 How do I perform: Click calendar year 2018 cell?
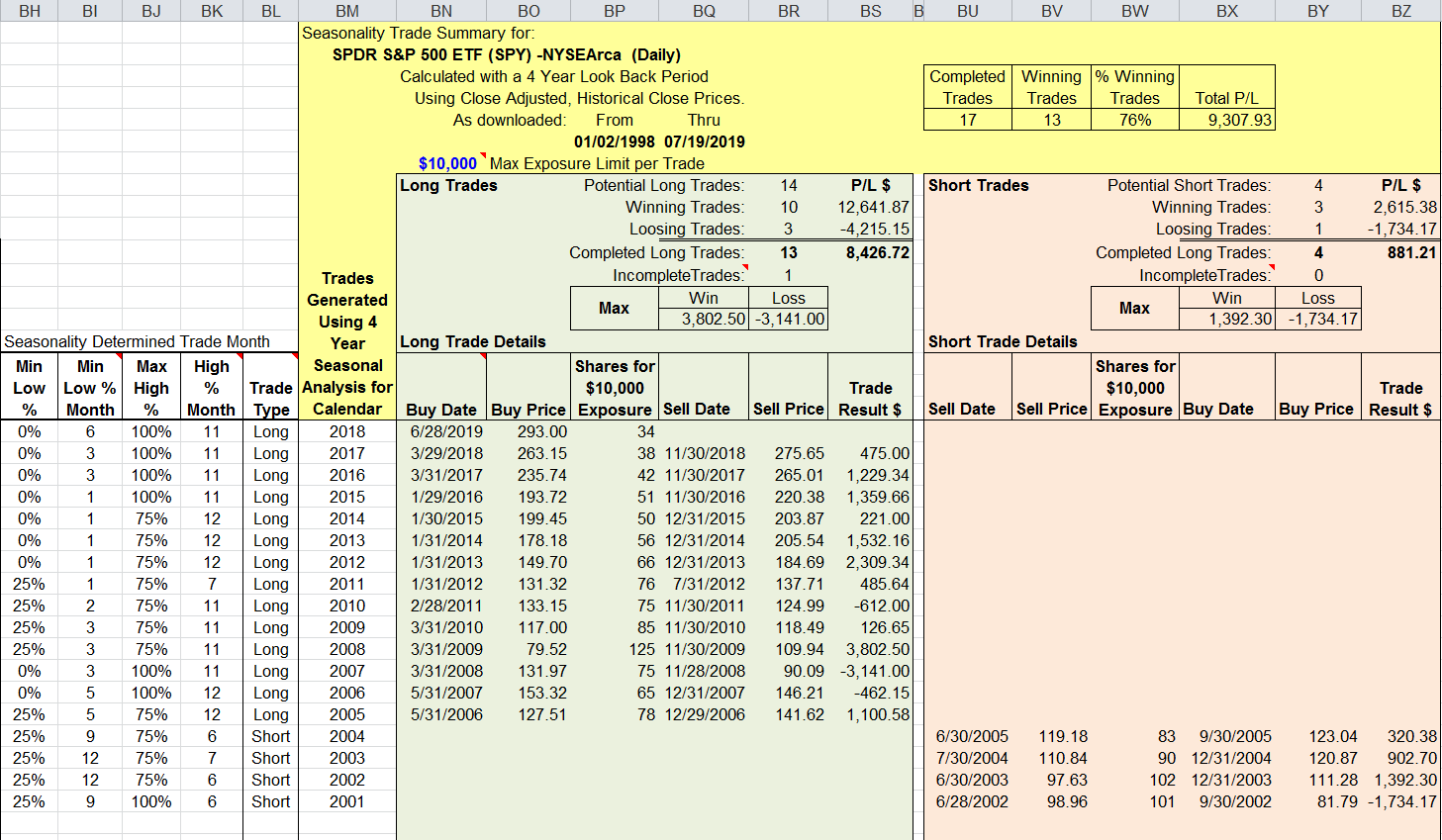[347, 431]
